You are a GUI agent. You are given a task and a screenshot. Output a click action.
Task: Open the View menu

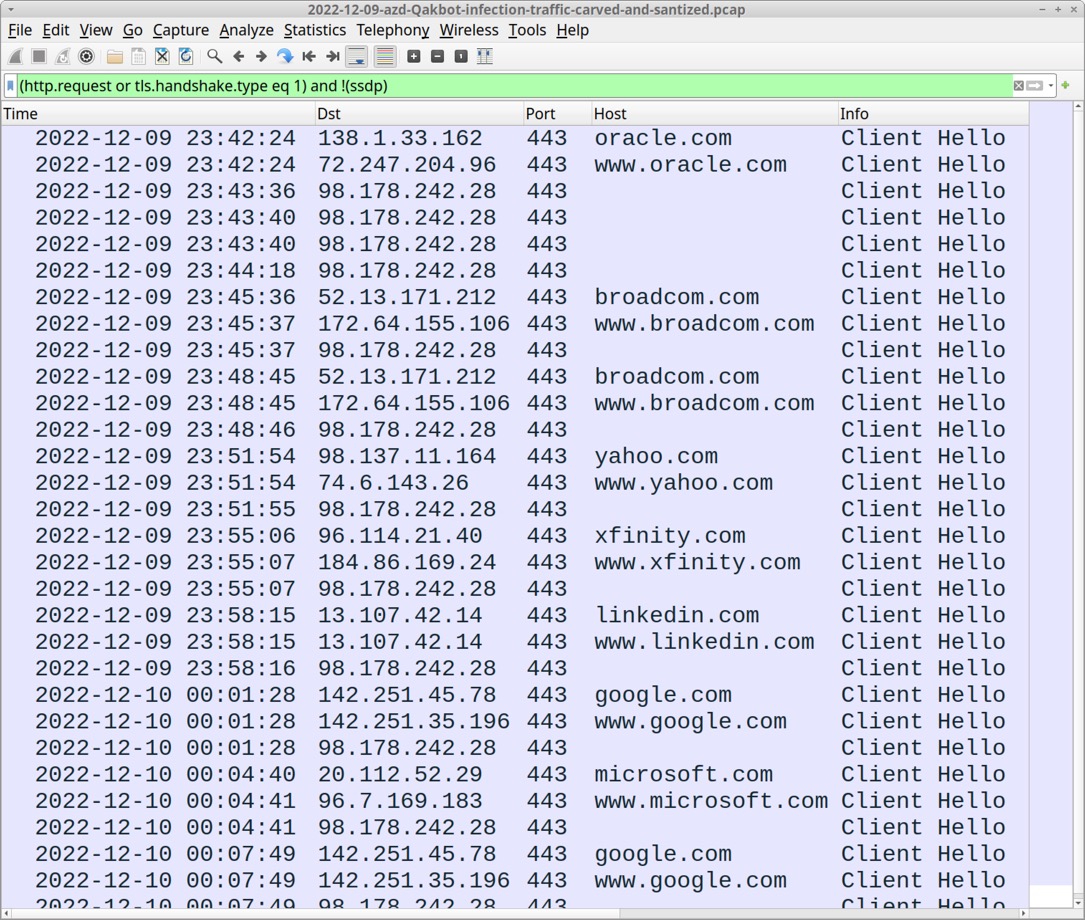pyautogui.click(x=95, y=30)
